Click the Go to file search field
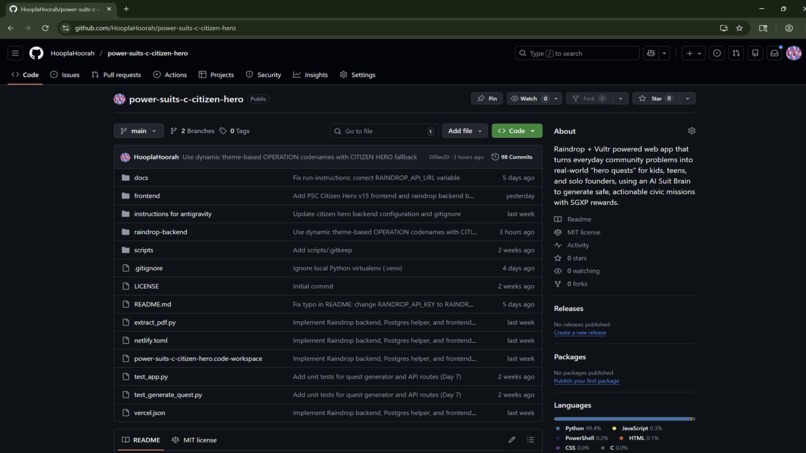Screen dimensions: 806x453 click(x=384, y=131)
